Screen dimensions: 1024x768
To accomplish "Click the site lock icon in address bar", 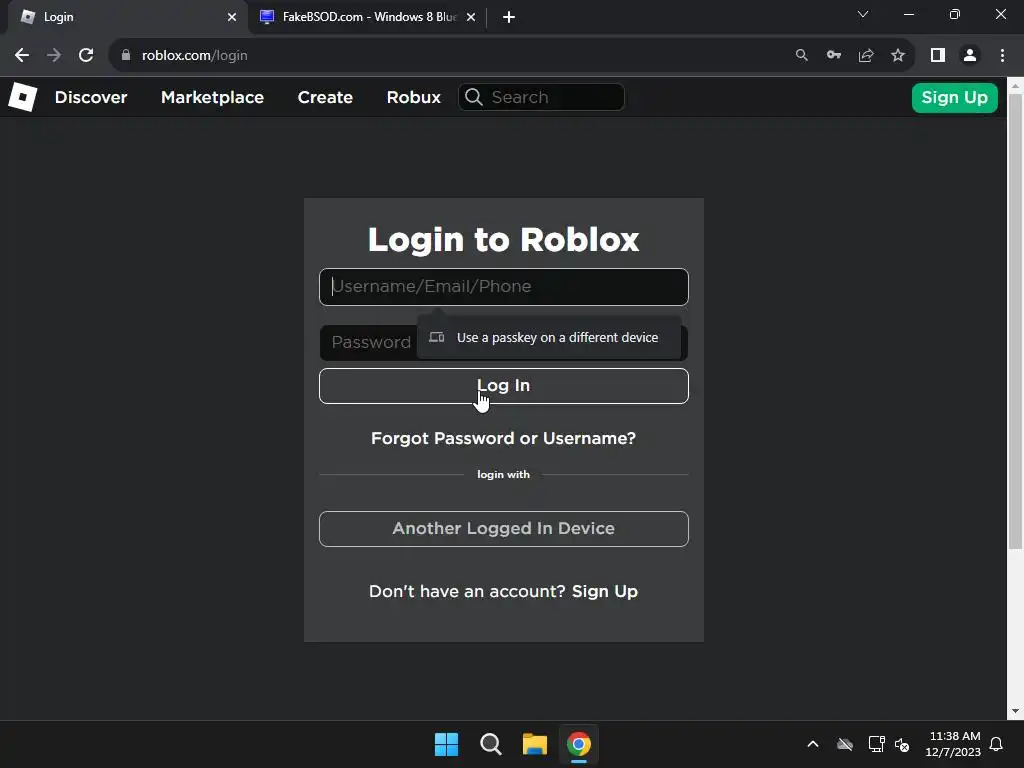I will pyautogui.click(x=126, y=56).
